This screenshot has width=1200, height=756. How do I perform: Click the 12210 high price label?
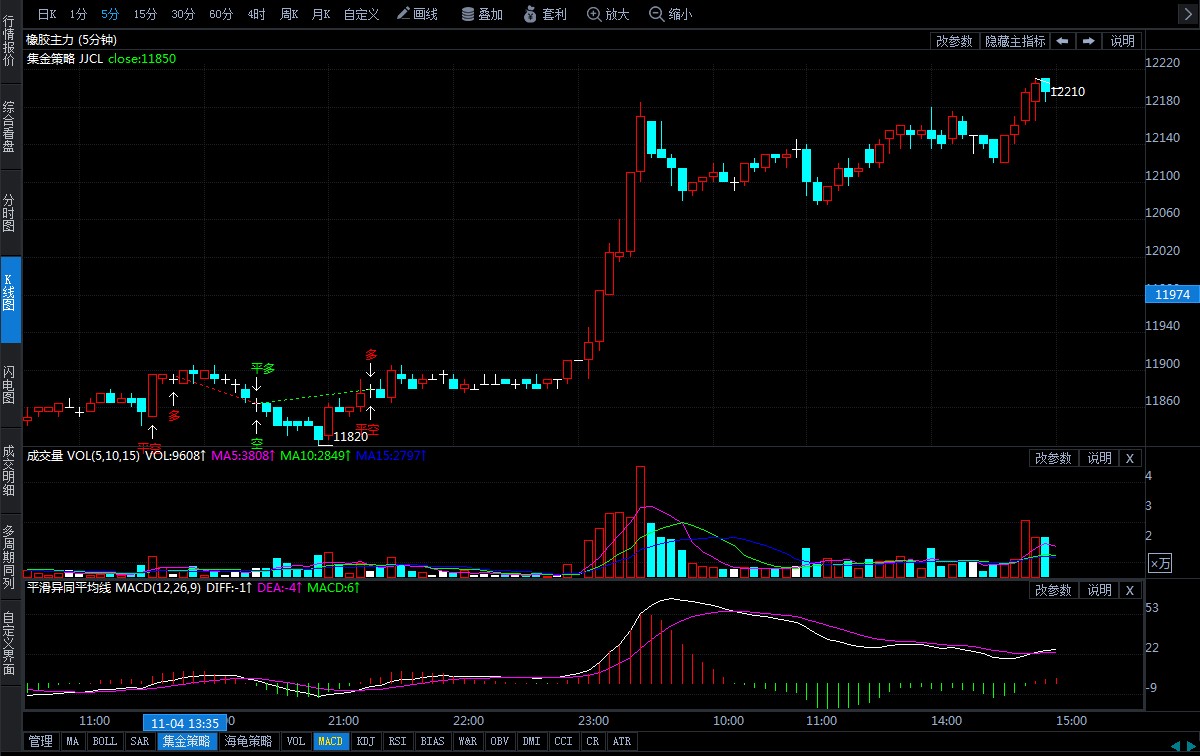click(x=1067, y=92)
